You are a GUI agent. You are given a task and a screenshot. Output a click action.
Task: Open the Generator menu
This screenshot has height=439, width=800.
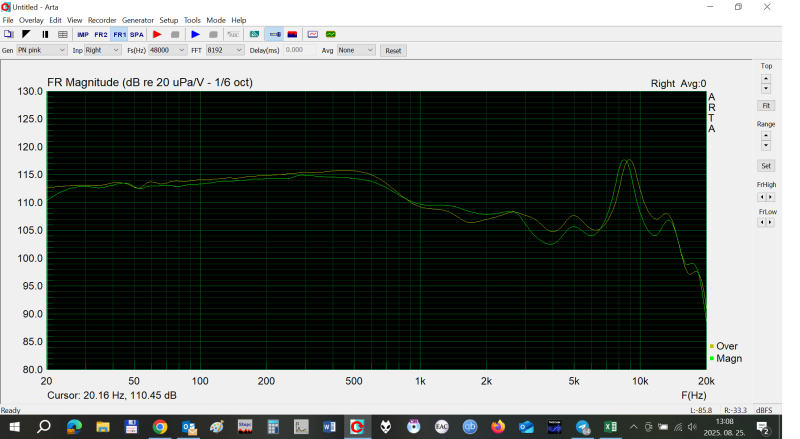[x=138, y=20]
